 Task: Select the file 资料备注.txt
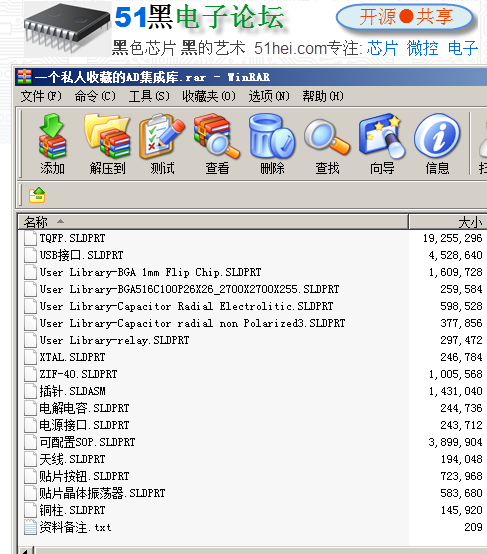click(x=75, y=528)
